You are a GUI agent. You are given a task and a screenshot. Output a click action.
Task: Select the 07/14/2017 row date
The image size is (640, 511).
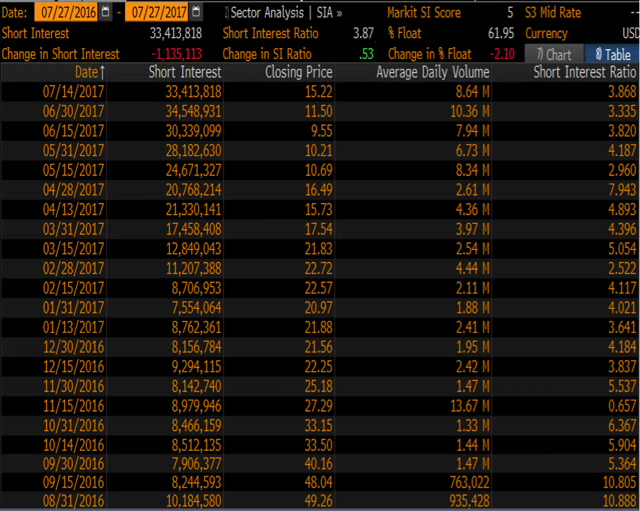point(73,92)
